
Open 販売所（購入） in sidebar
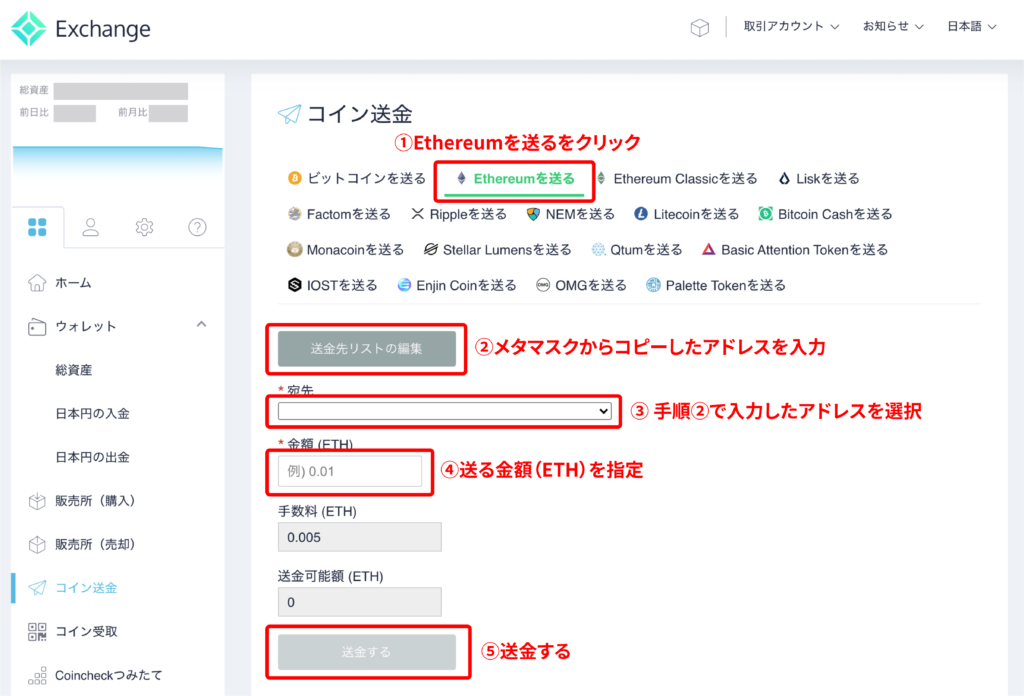[x=95, y=501]
